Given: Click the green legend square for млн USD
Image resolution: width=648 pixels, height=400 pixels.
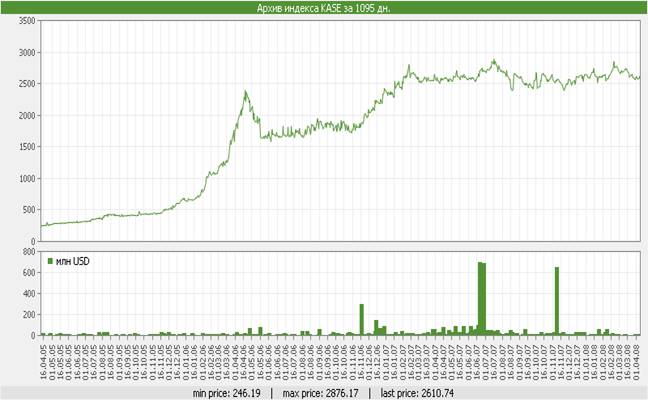Looking at the screenshot, I should [x=48, y=261].
